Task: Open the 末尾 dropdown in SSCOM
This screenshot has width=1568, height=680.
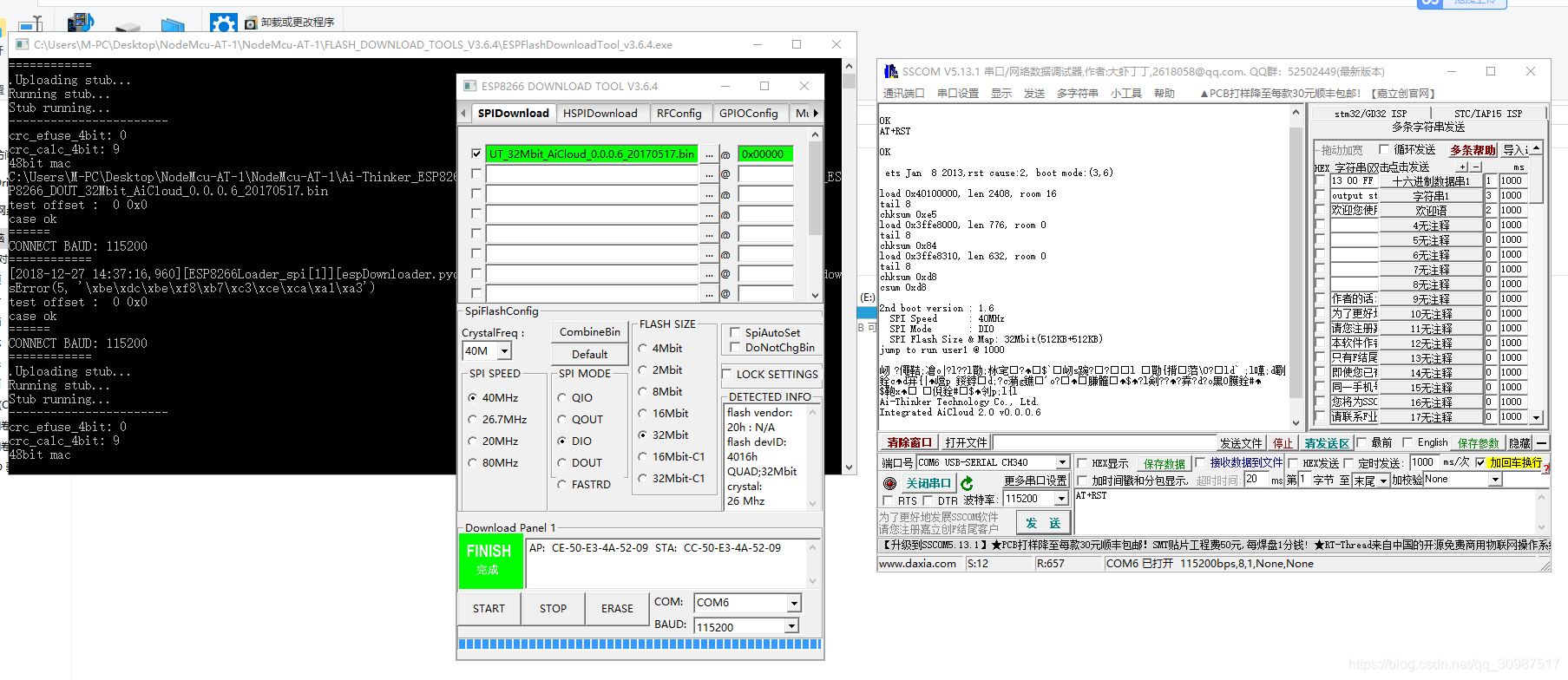Action: (1383, 480)
